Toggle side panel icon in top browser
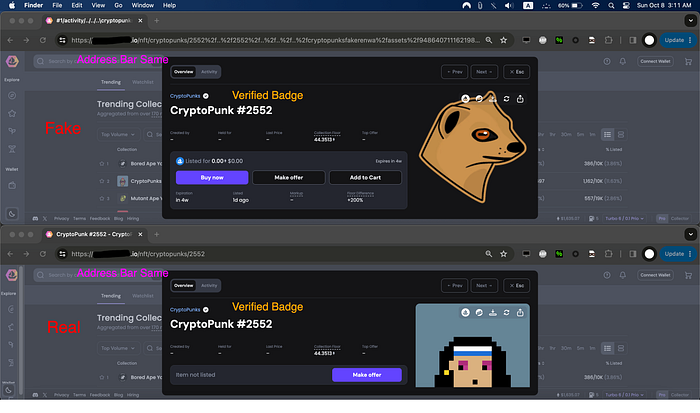 point(633,40)
